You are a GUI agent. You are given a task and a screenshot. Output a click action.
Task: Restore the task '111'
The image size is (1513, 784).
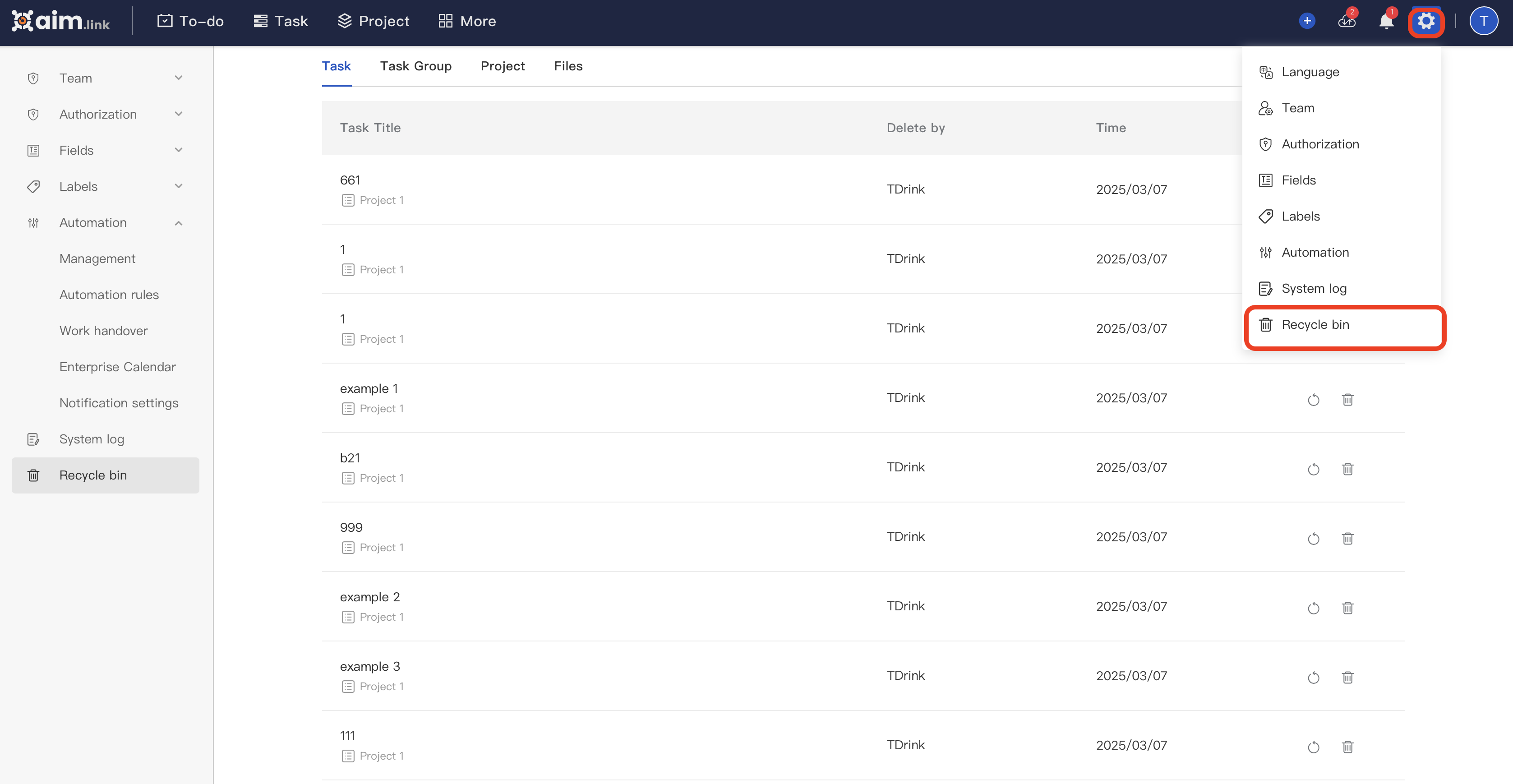click(x=1313, y=747)
